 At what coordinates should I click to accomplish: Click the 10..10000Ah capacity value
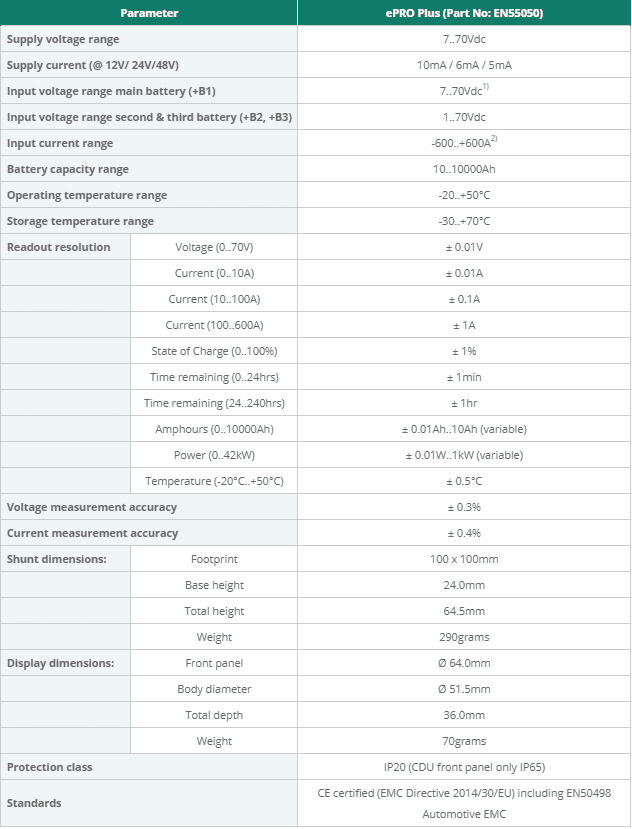tap(464, 169)
